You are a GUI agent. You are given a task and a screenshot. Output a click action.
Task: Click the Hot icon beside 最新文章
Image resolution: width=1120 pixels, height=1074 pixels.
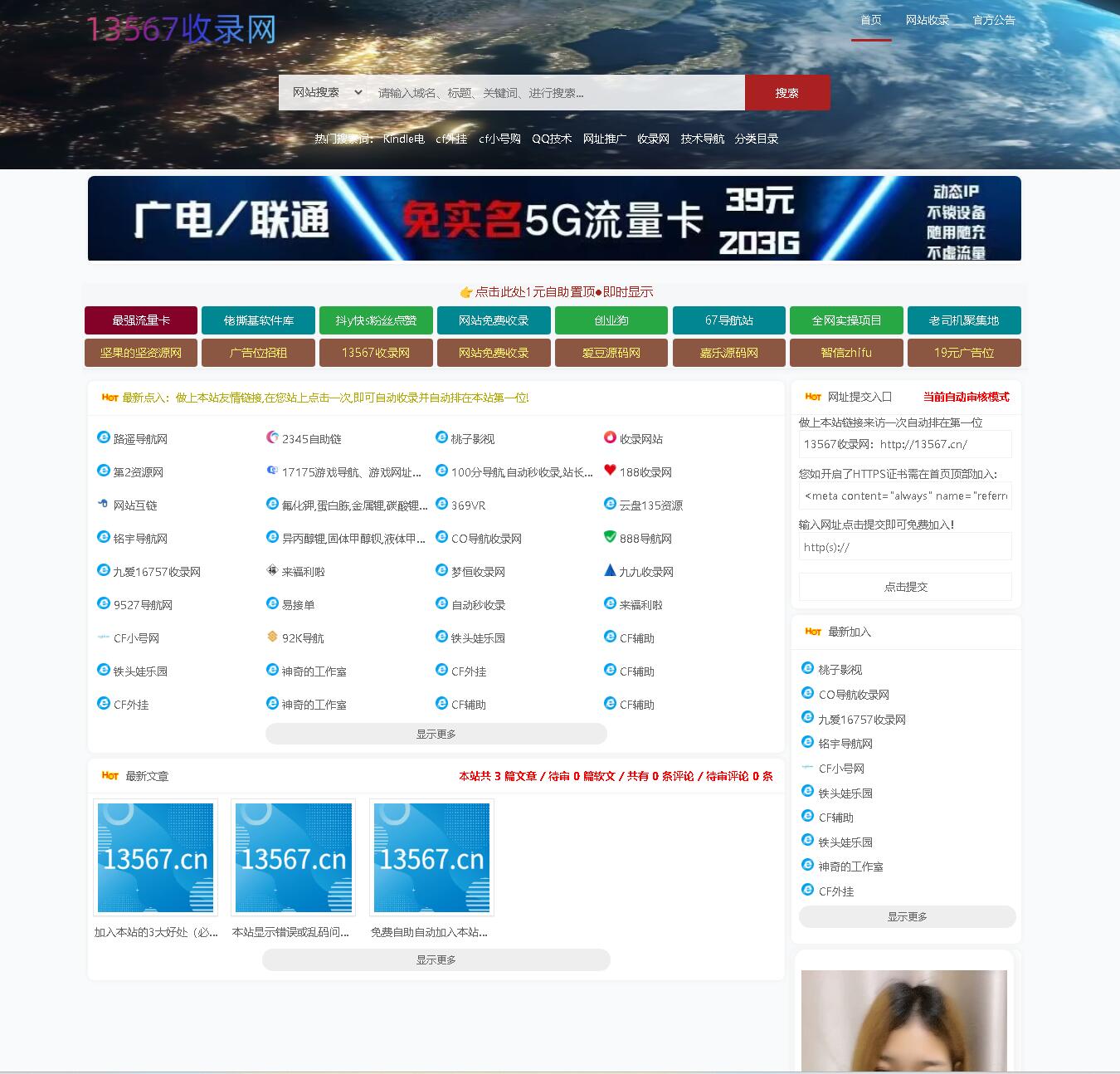click(x=110, y=775)
